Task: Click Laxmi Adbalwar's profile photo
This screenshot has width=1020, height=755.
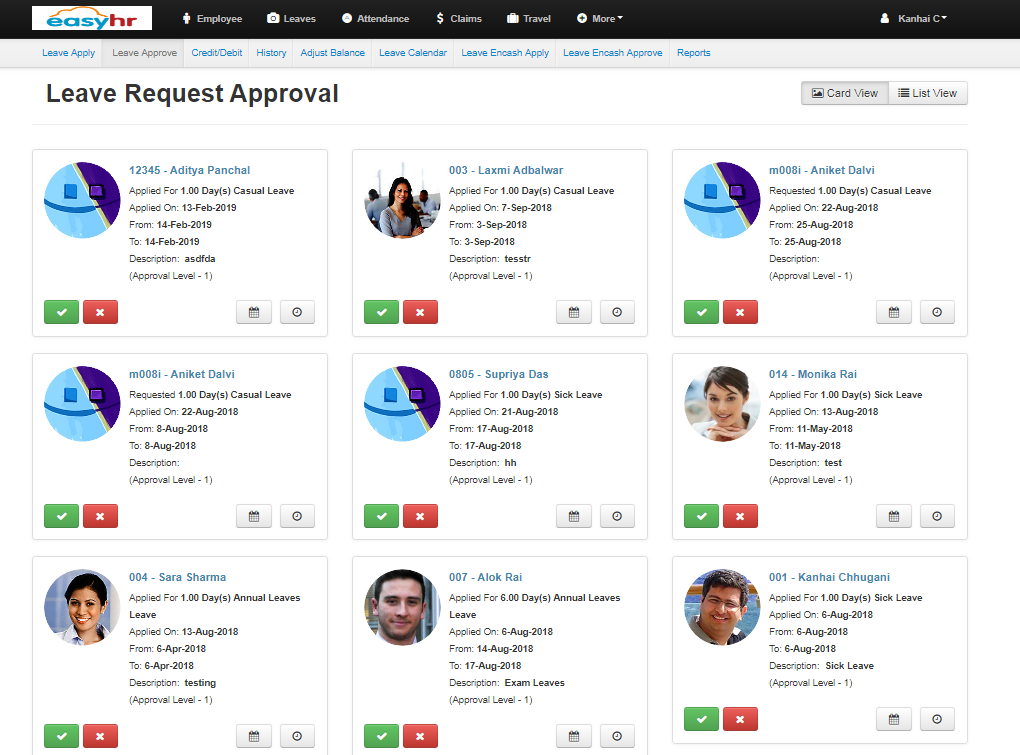Action: coord(402,200)
